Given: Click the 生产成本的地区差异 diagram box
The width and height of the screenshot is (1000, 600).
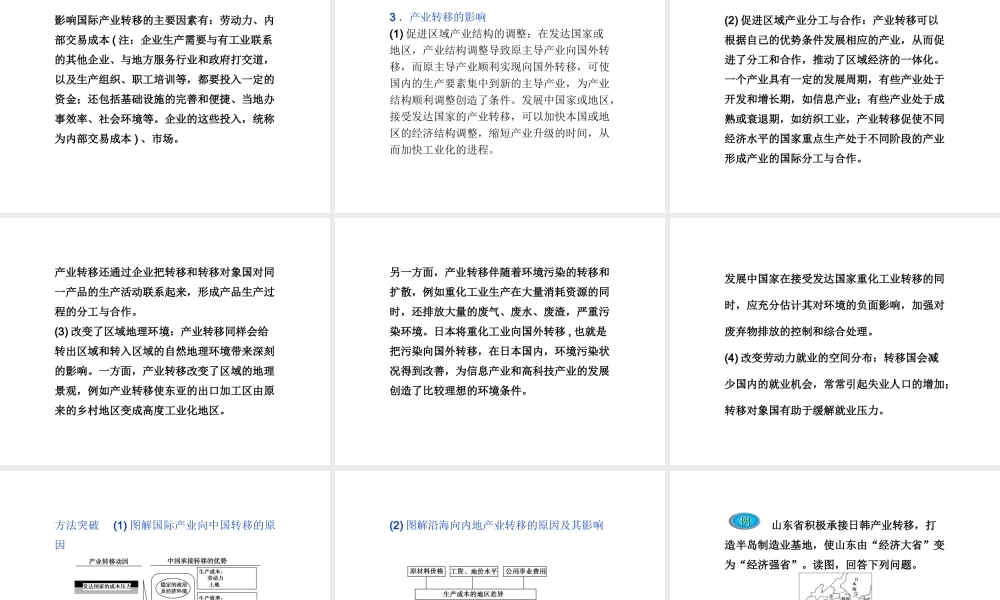Looking at the screenshot, I should 476,593.
